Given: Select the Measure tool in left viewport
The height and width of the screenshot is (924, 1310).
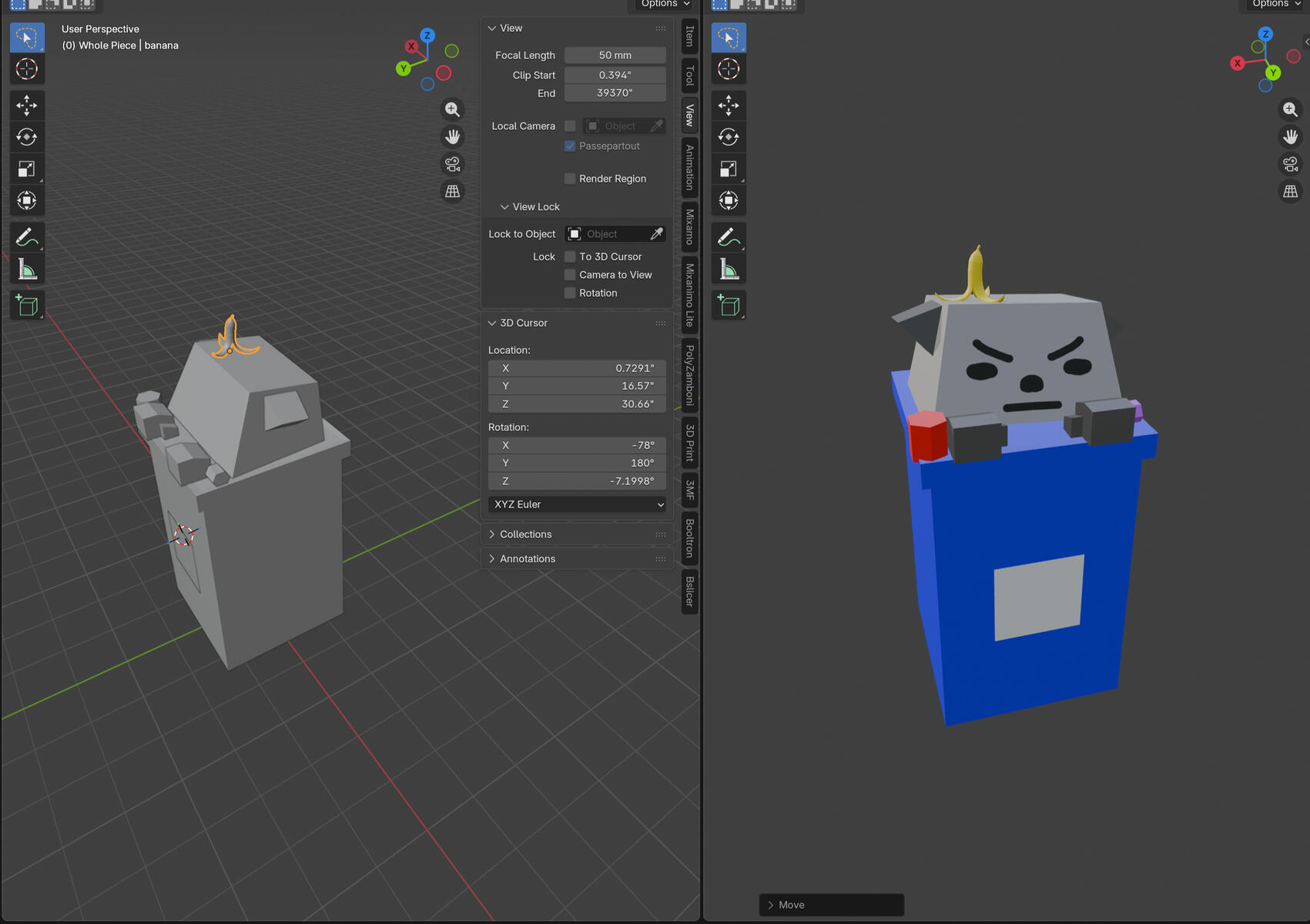Looking at the screenshot, I should [x=27, y=269].
